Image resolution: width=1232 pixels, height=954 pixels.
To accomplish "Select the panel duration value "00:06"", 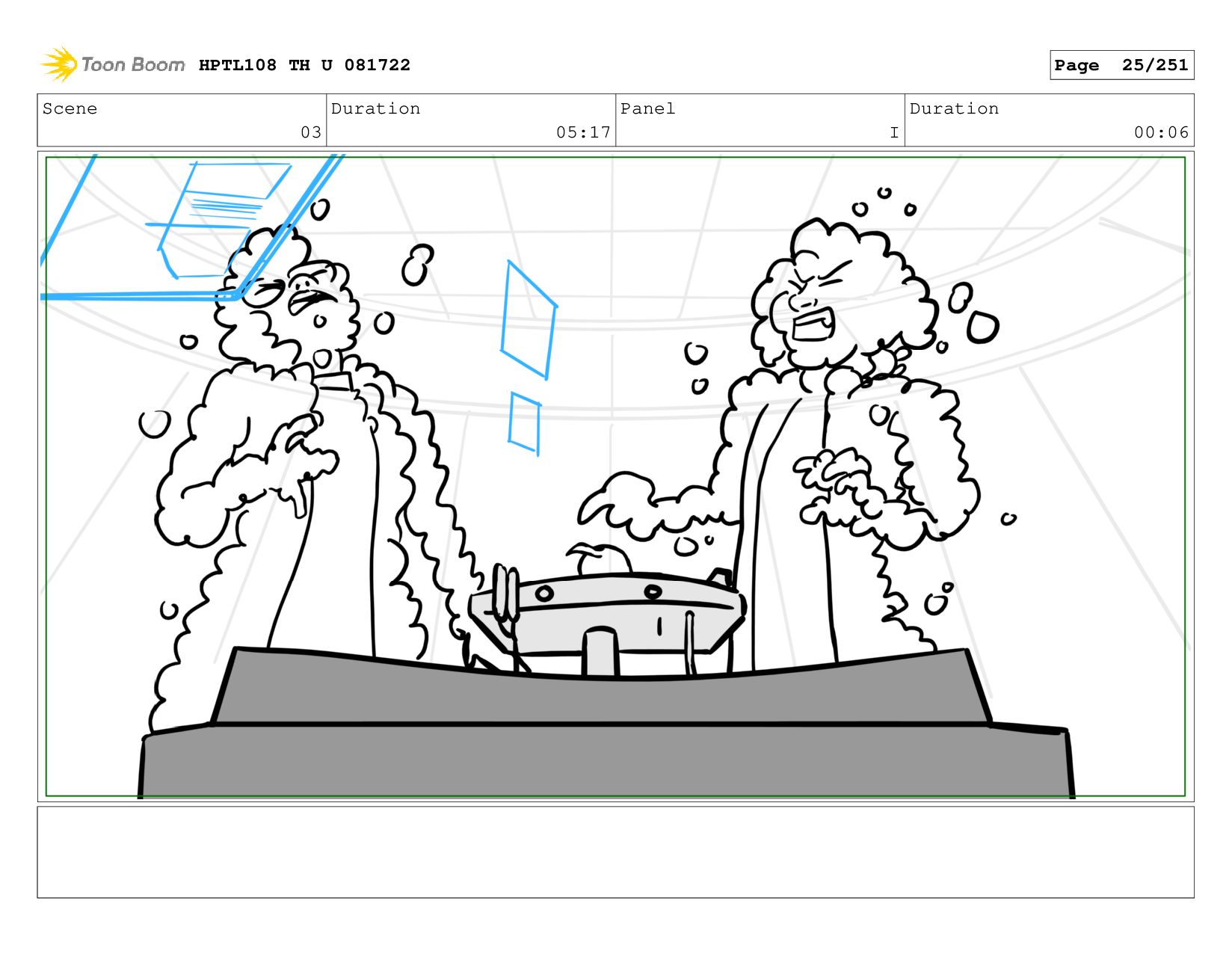I will point(1161,132).
